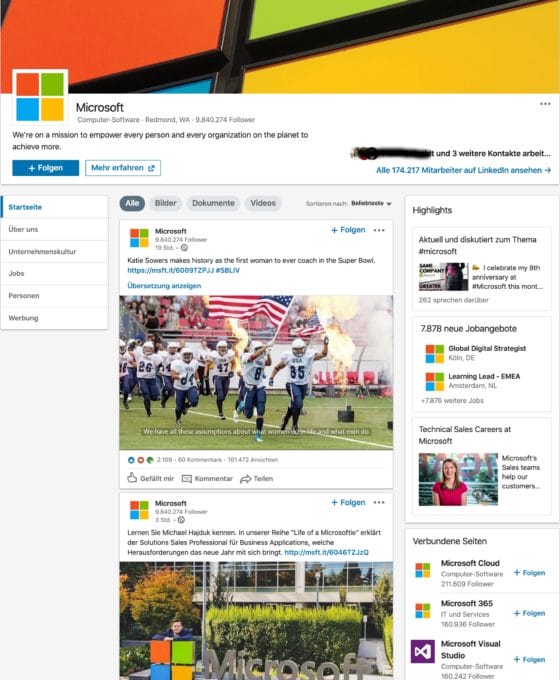The width and height of the screenshot is (560, 680).
Task: Open Technical Sales Careers at Microsoft heading
Action: [x=465, y=435]
